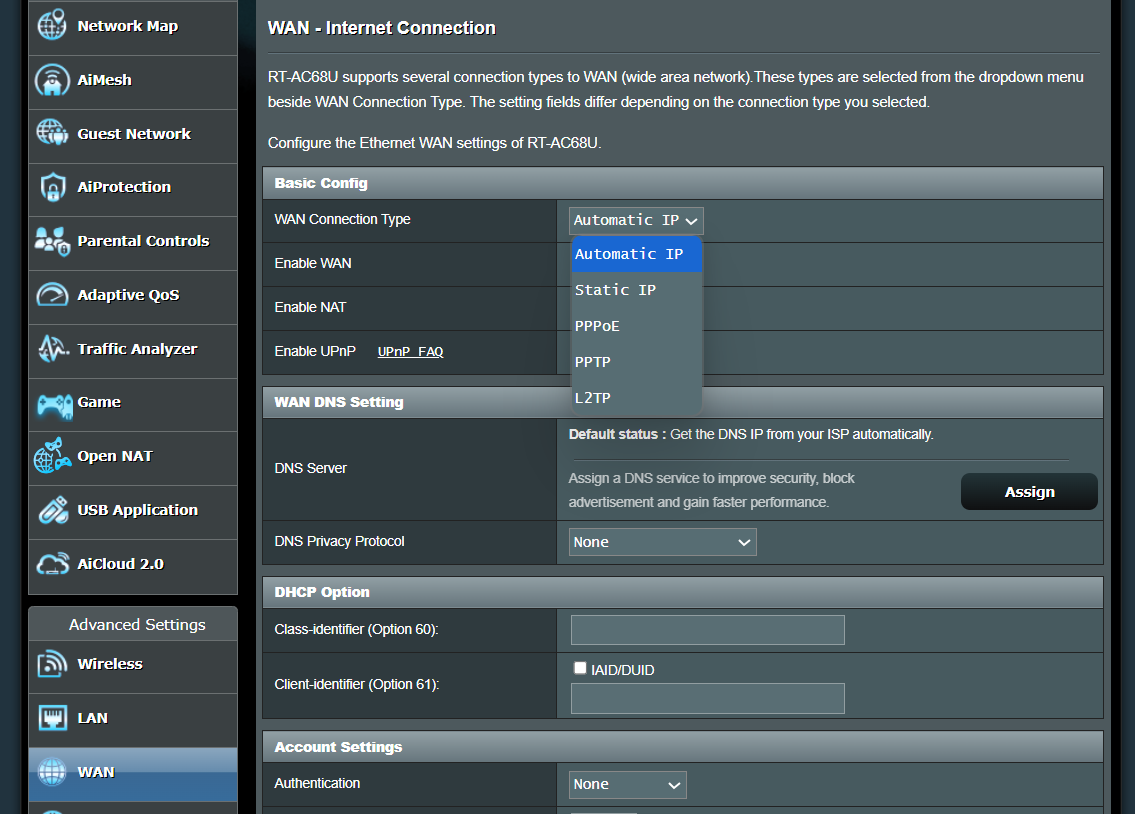Navigate to AiProtection
The image size is (1135, 814).
click(x=133, y=190)
